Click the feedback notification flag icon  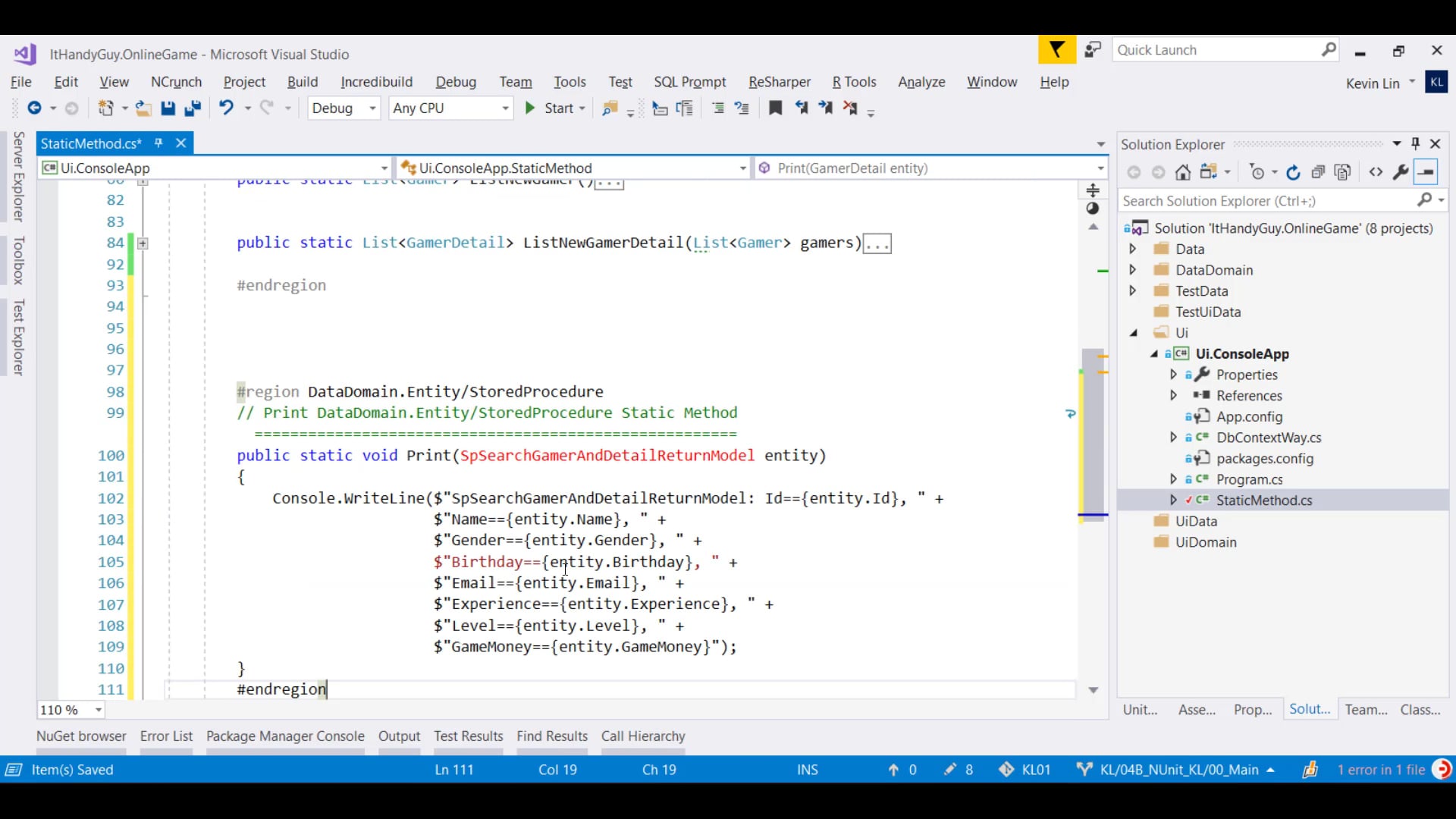1056,50
